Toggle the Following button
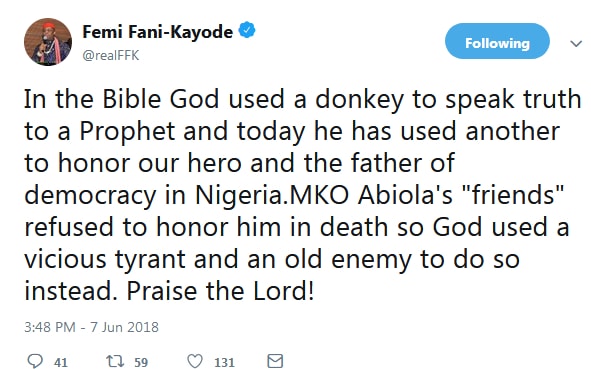 (x=497, y=41)
